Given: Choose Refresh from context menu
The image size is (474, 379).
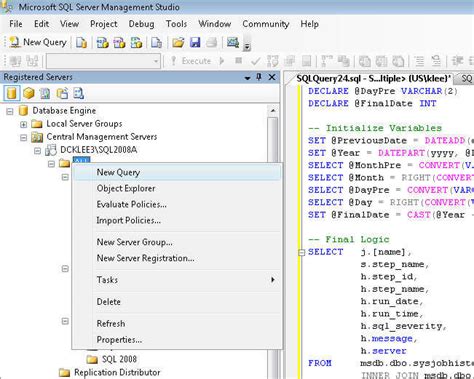Looking at the screenshot, I should click(x=177, y=323).
